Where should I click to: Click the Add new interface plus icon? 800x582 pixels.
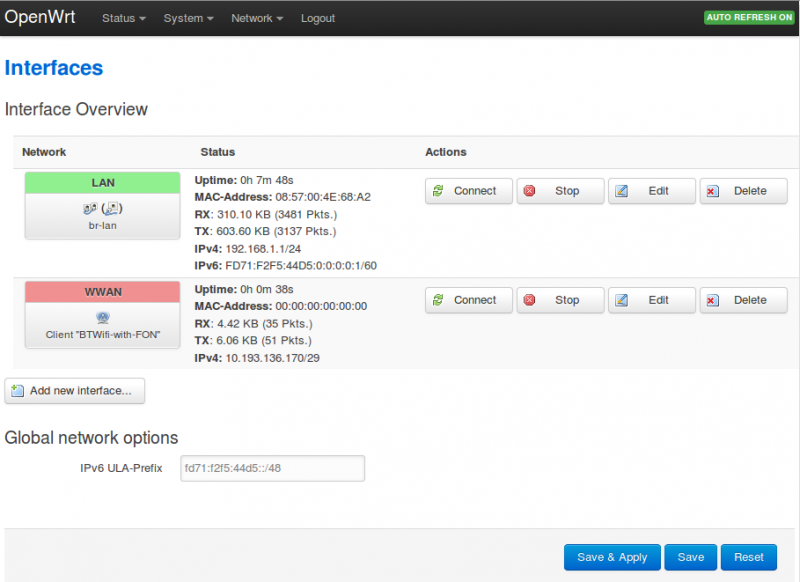(18, 391)
